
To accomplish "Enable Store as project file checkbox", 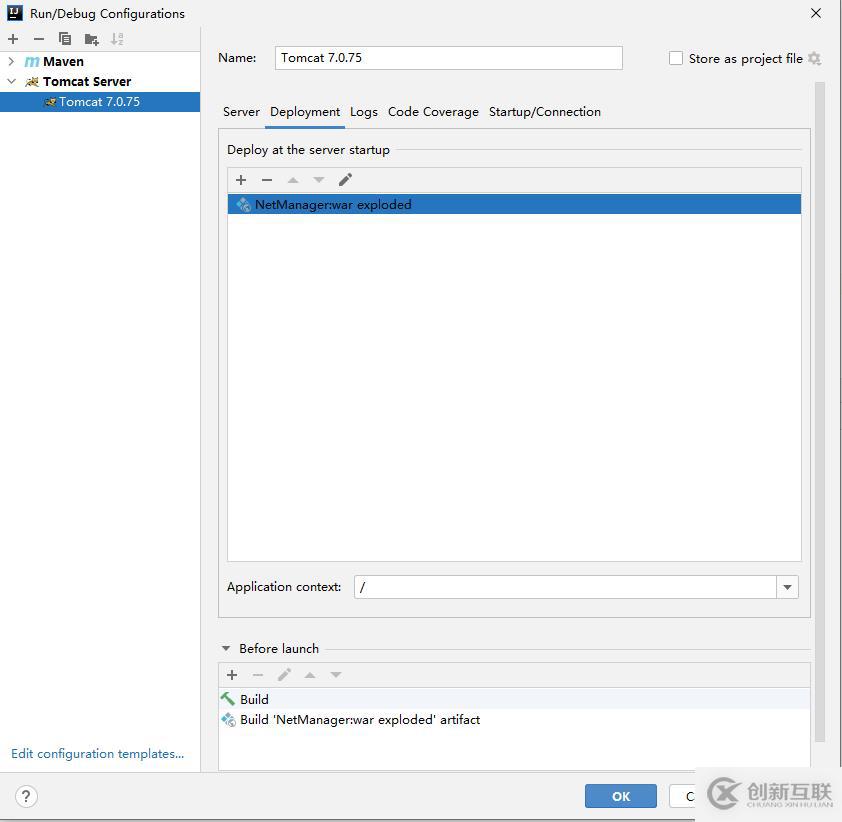I will [676, 58].
